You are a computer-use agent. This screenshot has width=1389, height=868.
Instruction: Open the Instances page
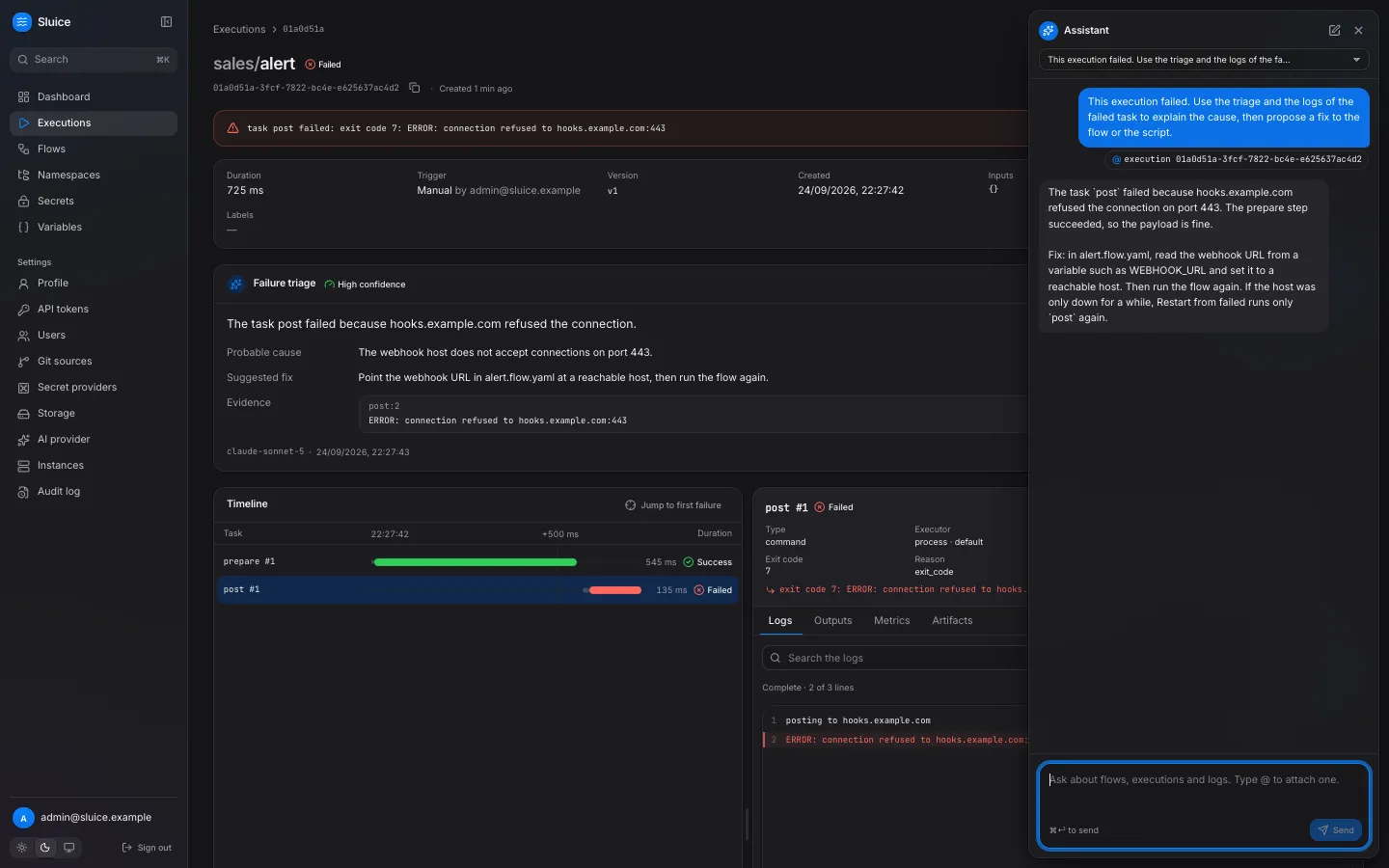[x=94, y=465]
